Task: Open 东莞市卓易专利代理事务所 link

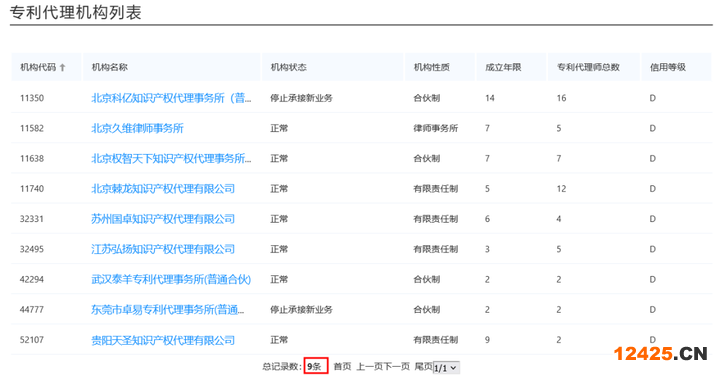Action: pos(168,310)
